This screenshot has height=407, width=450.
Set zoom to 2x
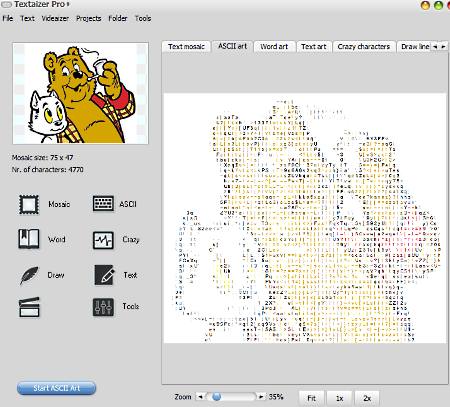367,398
